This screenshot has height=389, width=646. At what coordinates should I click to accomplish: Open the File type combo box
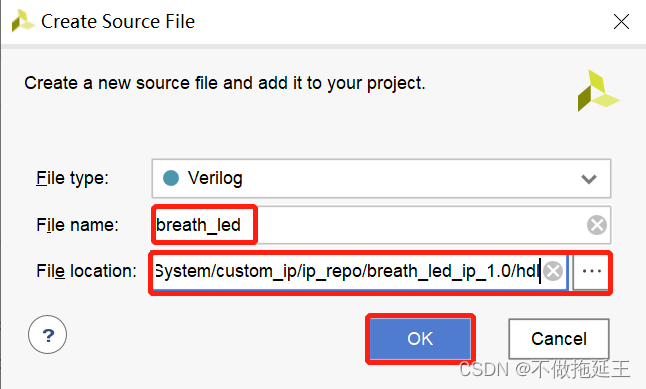[x=381, y=178]
